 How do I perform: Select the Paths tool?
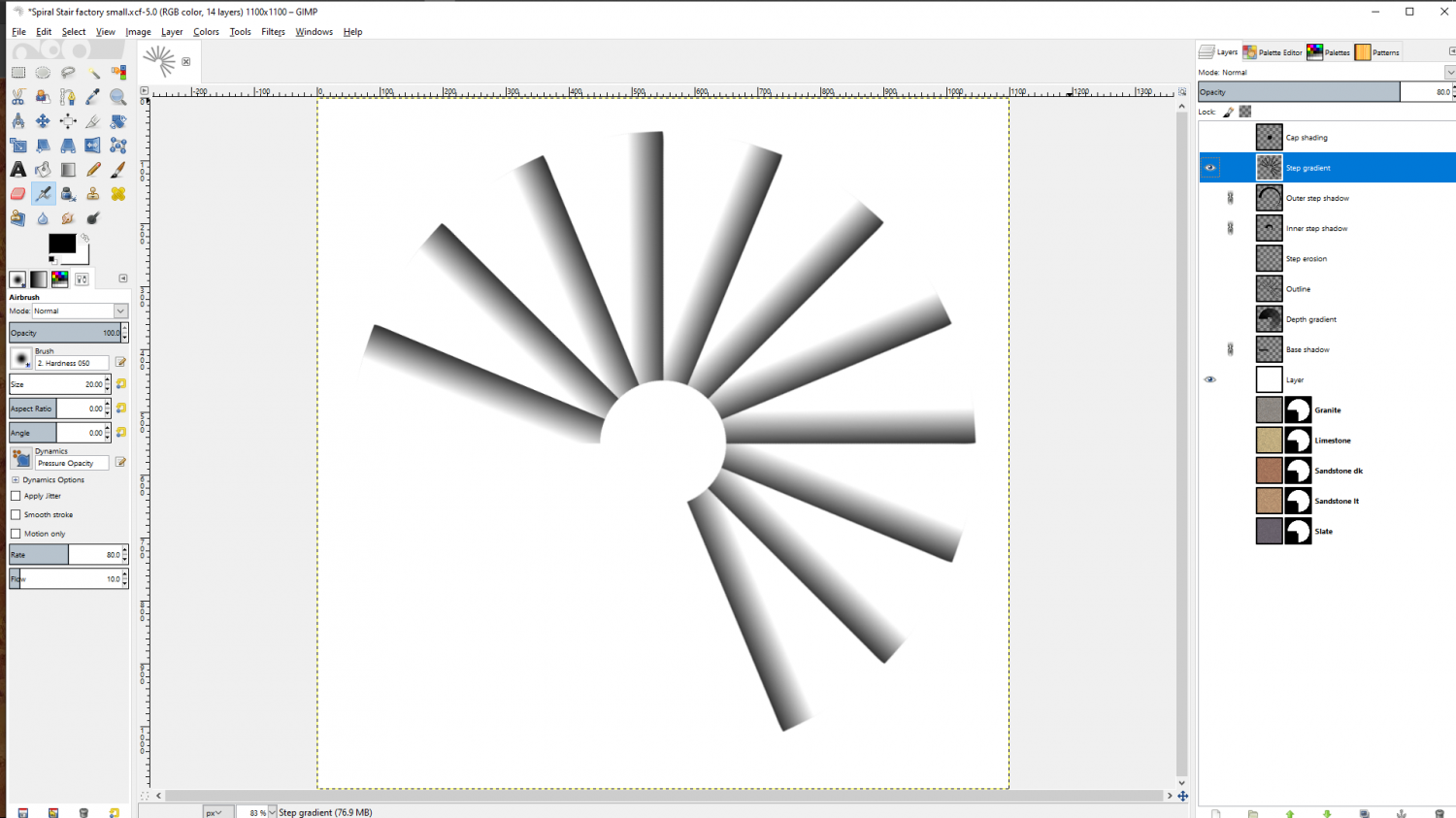click(68, 97)
